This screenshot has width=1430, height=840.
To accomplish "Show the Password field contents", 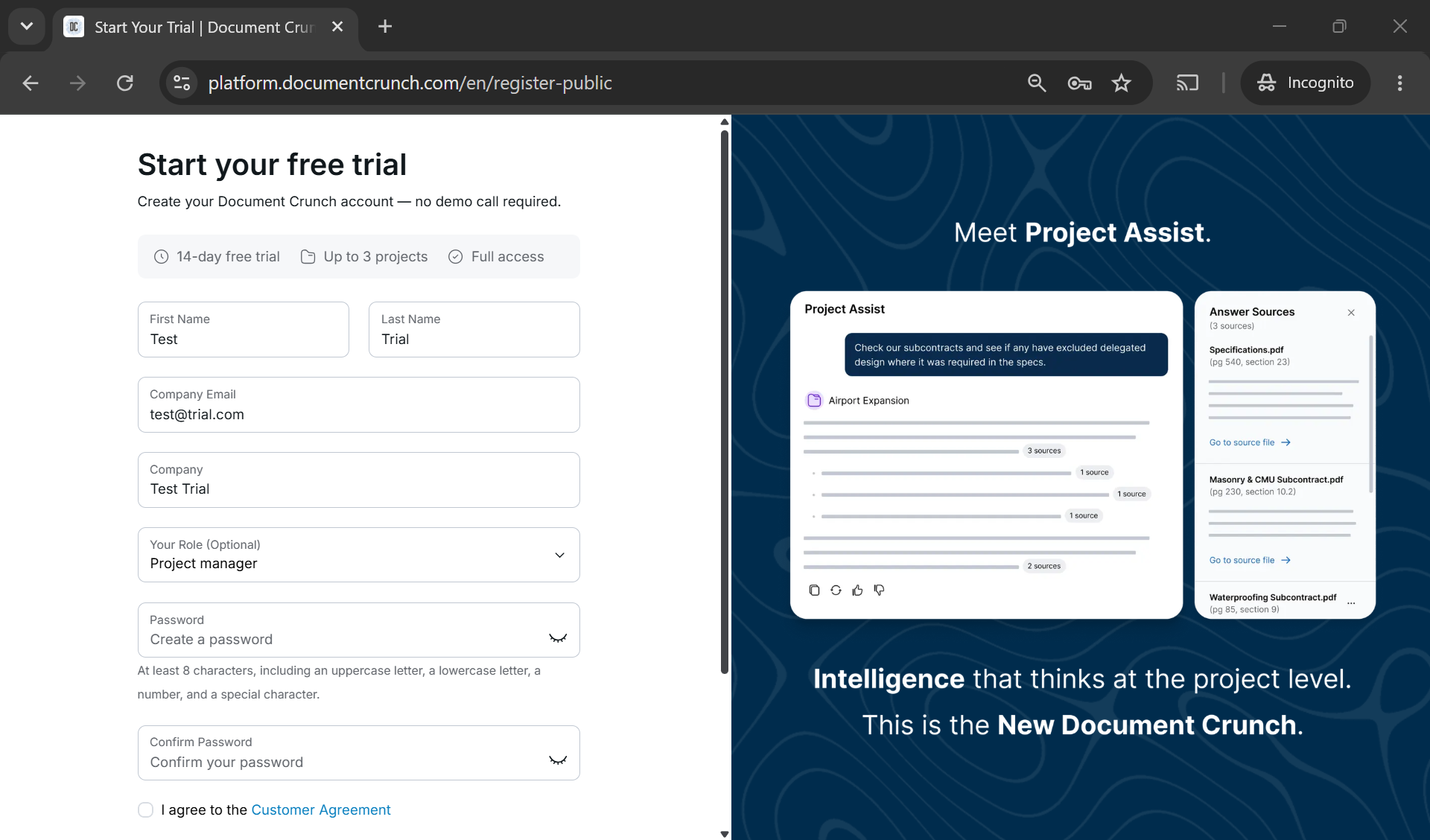I will (558, 638).
